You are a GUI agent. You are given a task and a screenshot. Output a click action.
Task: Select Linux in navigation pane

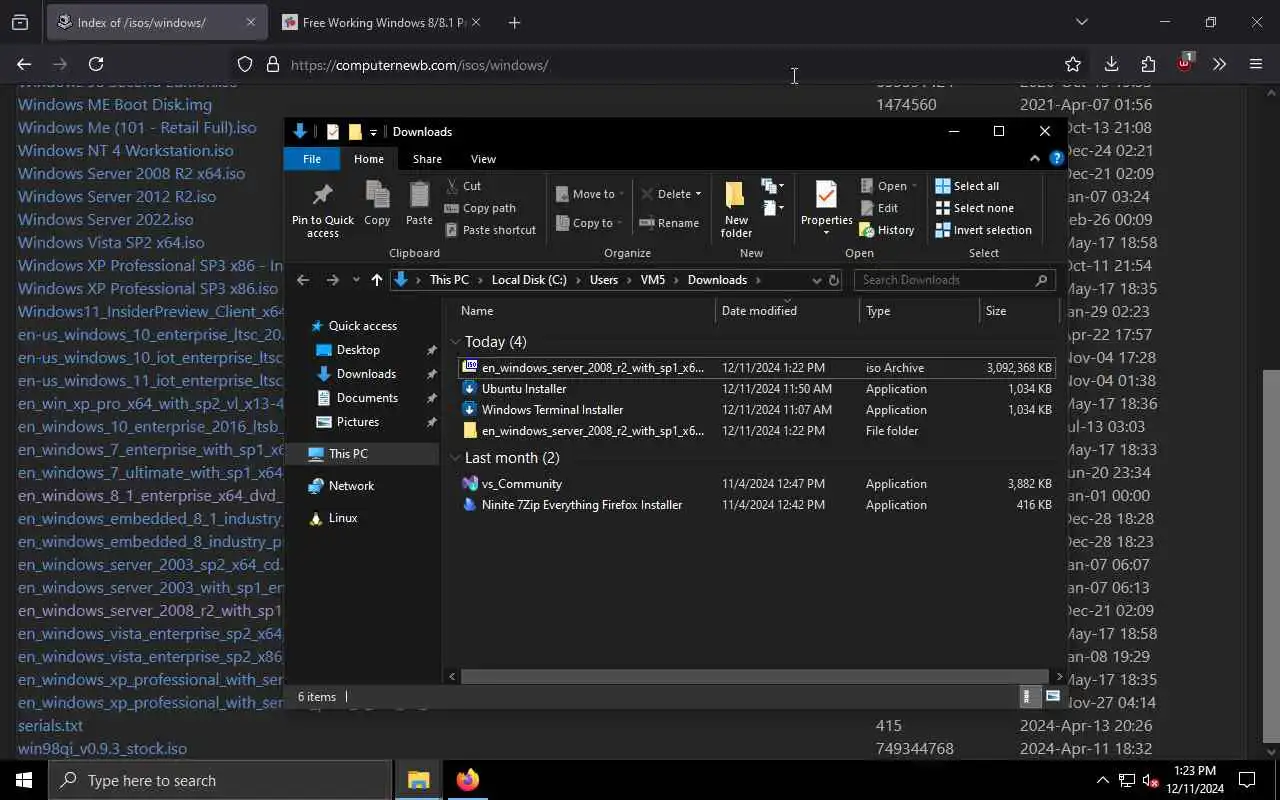coord(342,518)
